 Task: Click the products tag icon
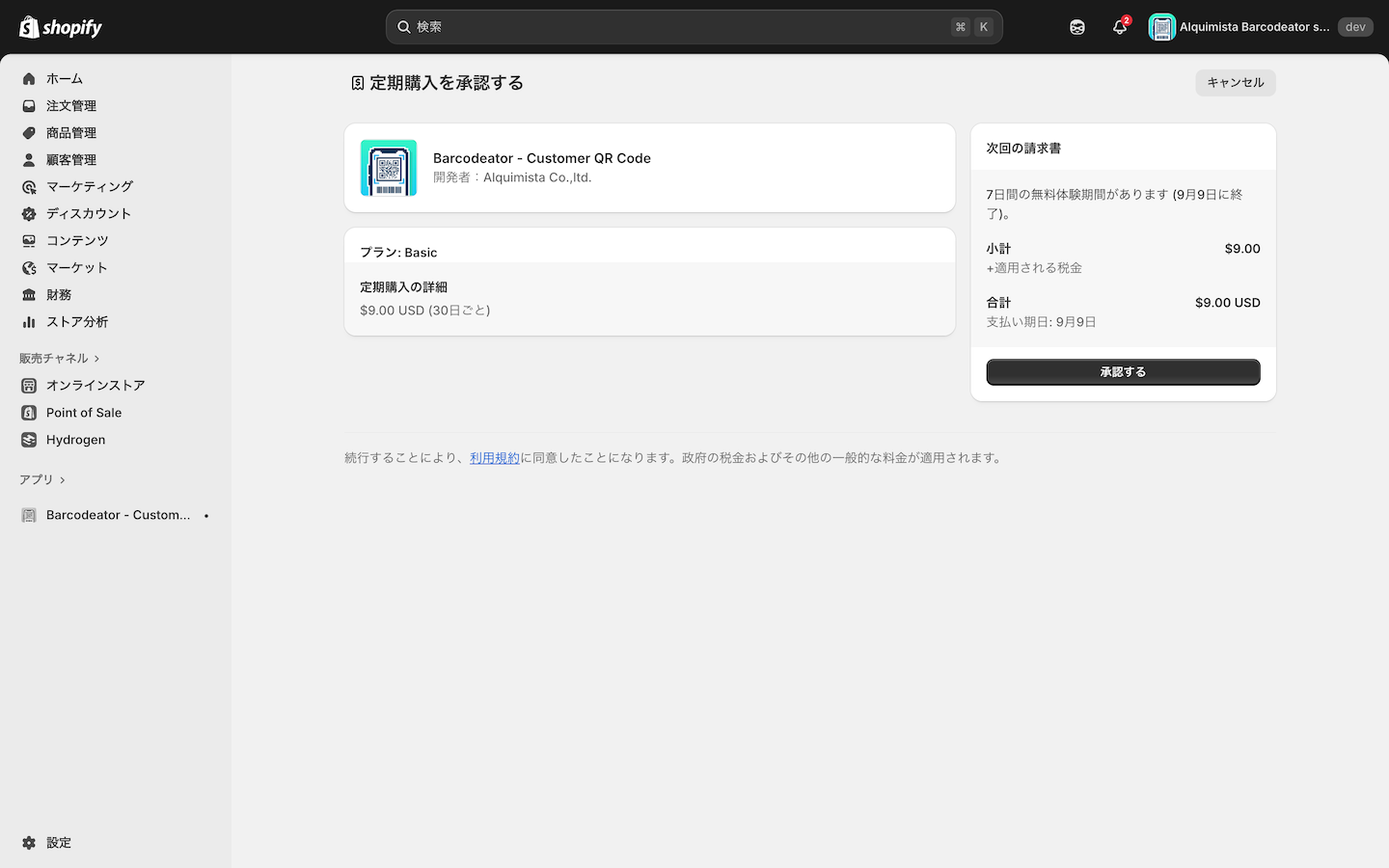29,133
